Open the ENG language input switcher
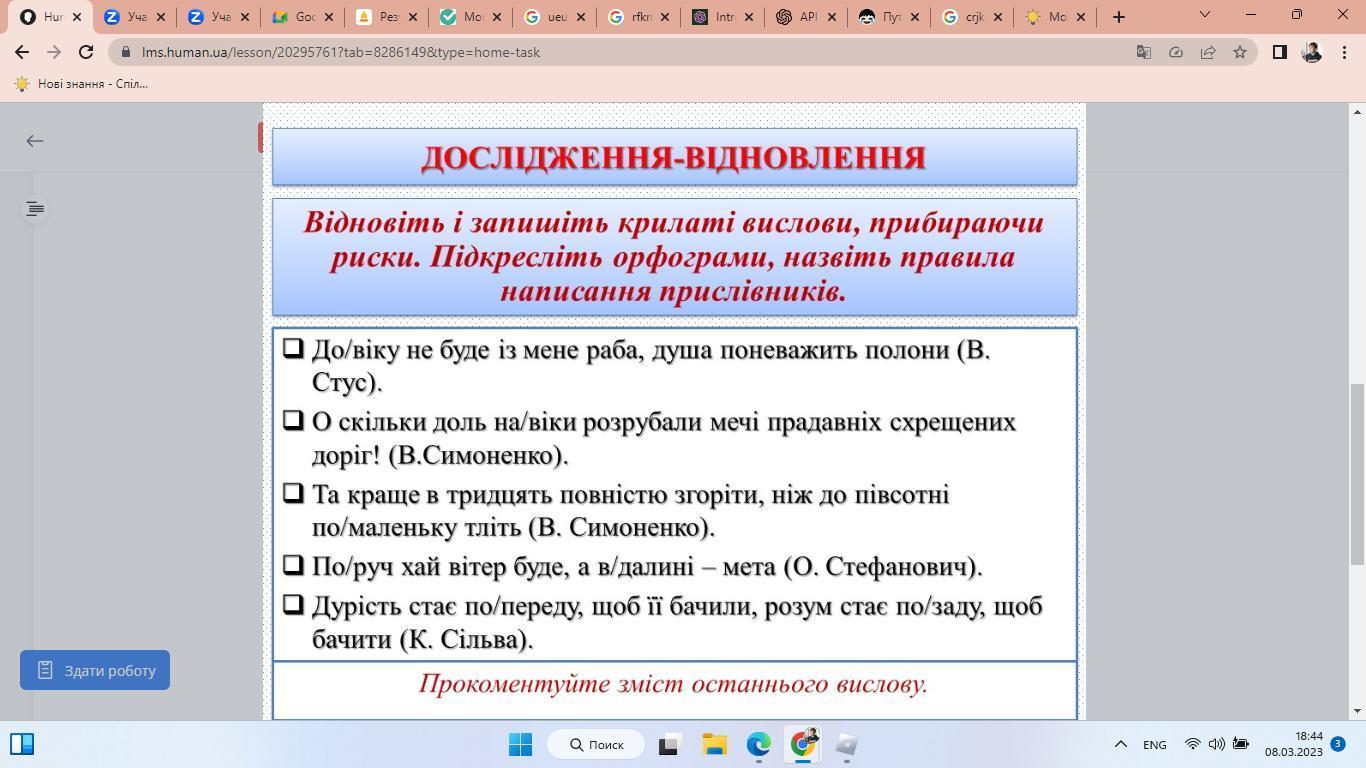 1154,745
